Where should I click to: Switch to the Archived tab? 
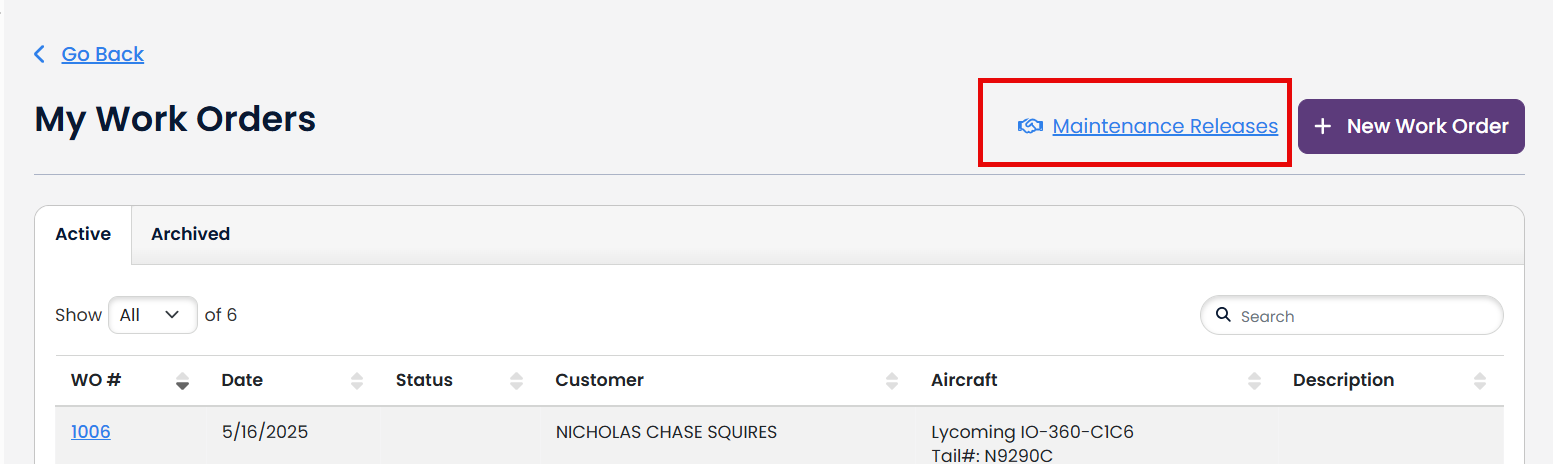click(x=190, y=234)
